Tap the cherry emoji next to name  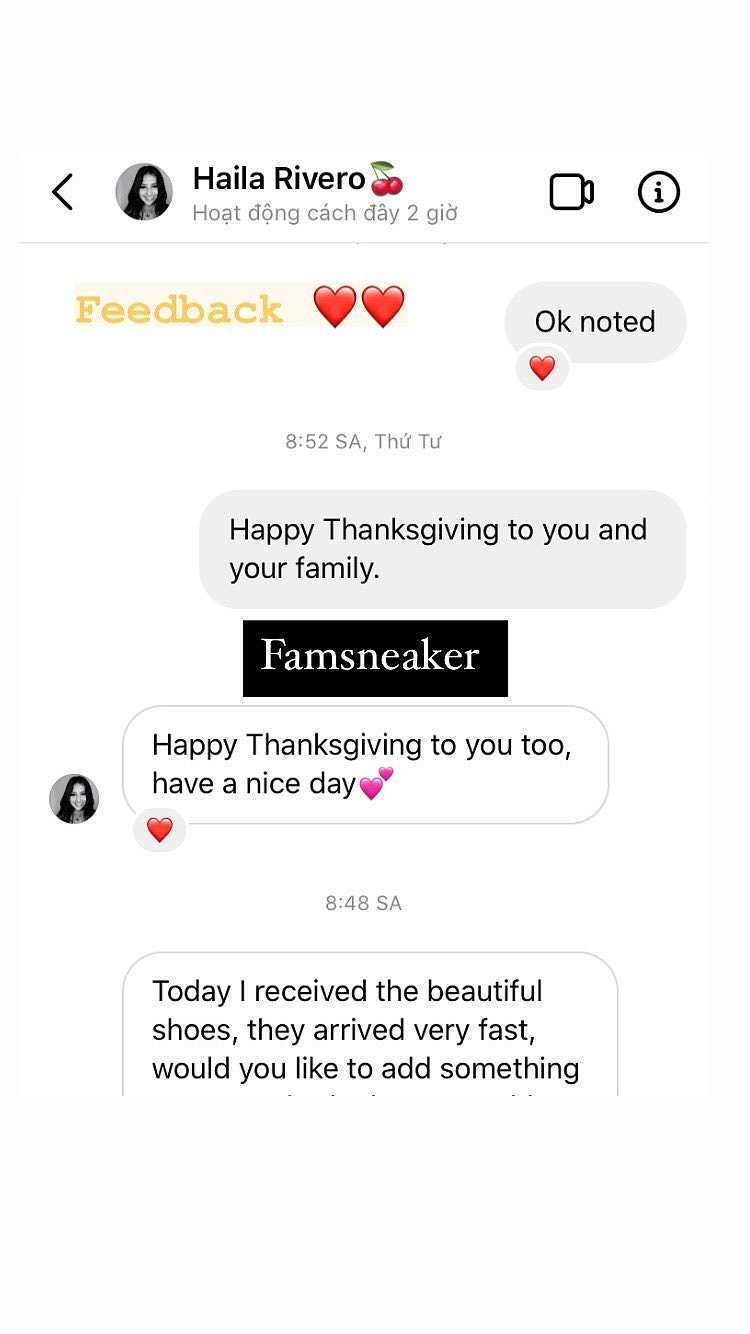pyautogui.click(x=387, y=178)
